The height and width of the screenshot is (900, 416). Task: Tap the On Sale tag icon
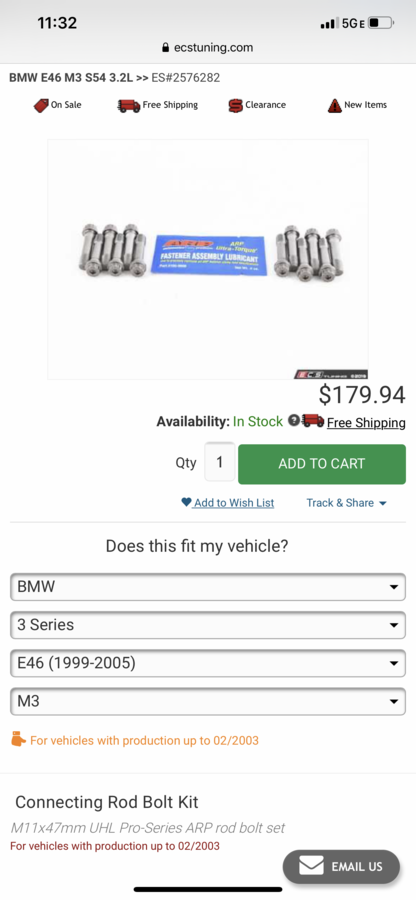tap(41, 106)
